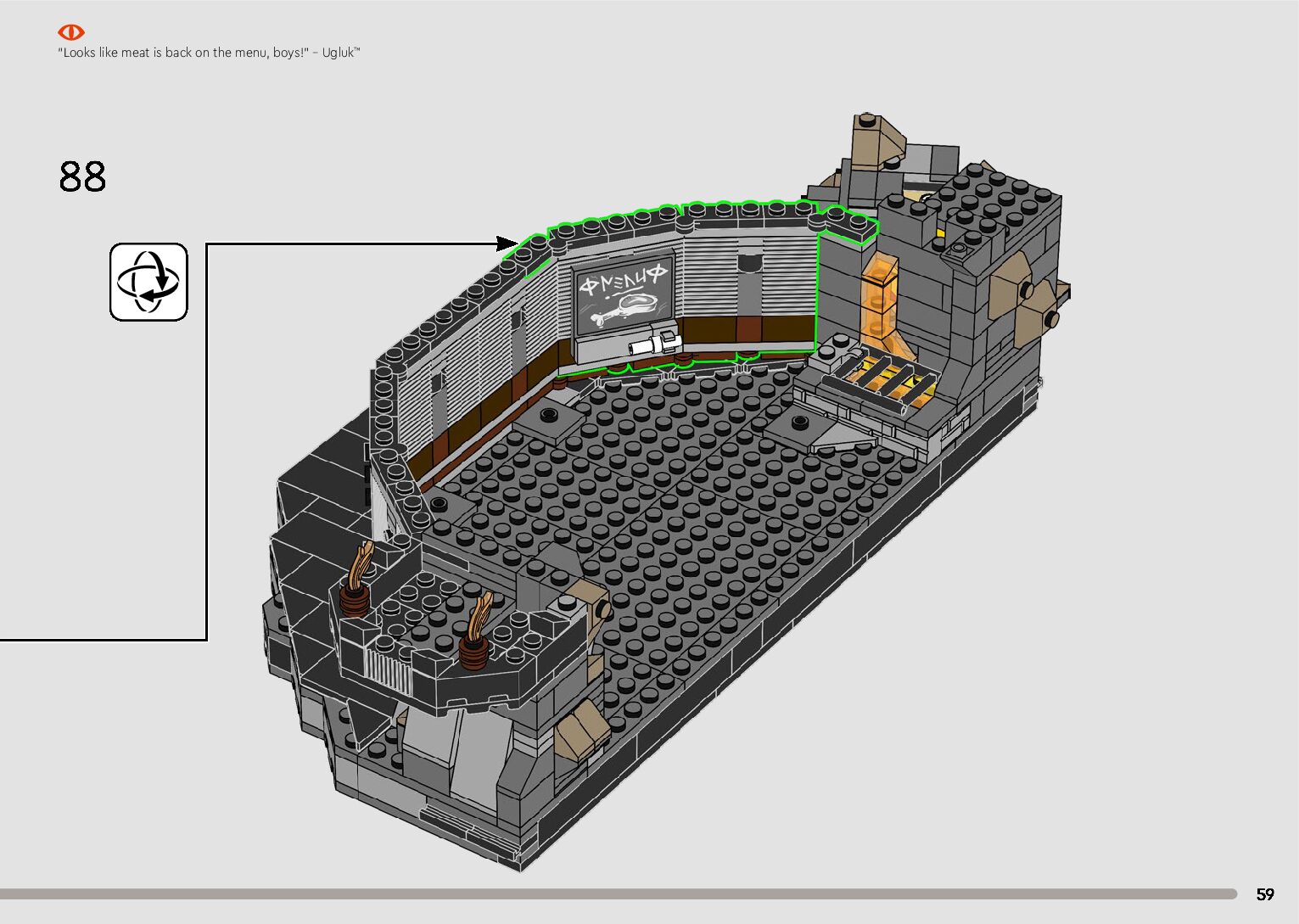Viewport: 1299px width, 924px height.
Task: Click the step number 88
Action: tap(83, 176)
